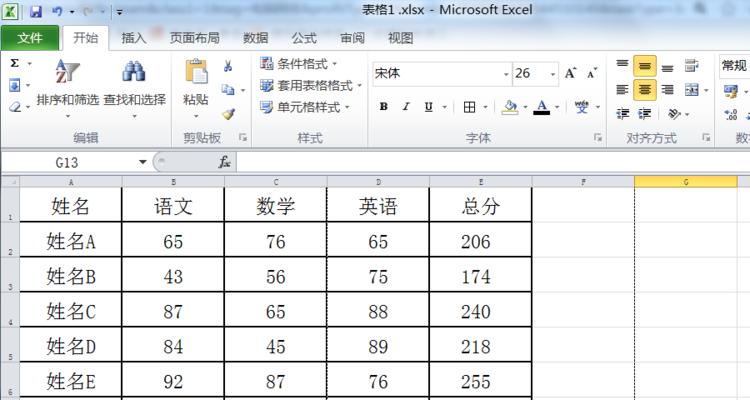Toggle underline formatting

point(429,107)
